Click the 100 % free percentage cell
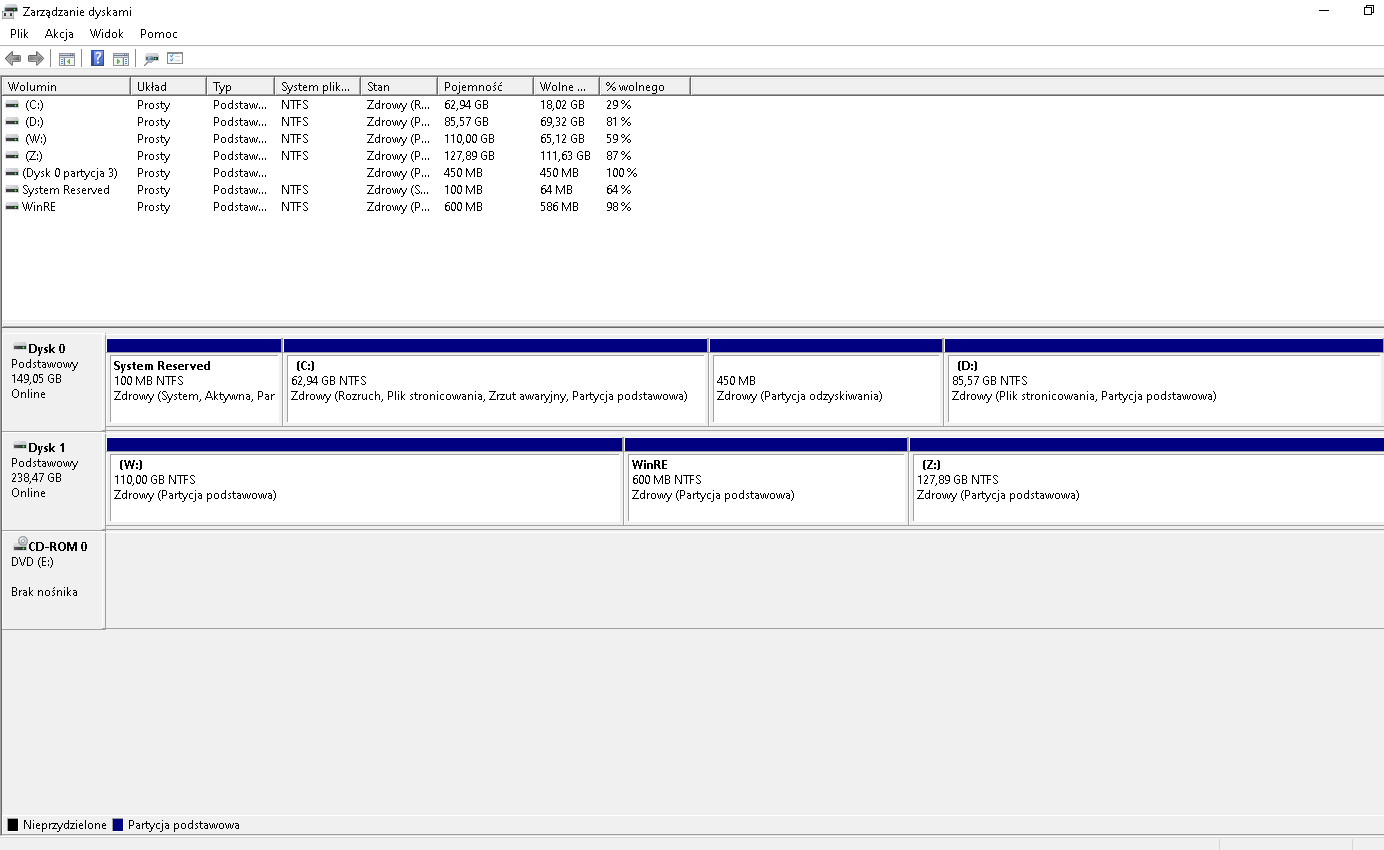This screenshot has width=1384, height=850. [621, 173]
